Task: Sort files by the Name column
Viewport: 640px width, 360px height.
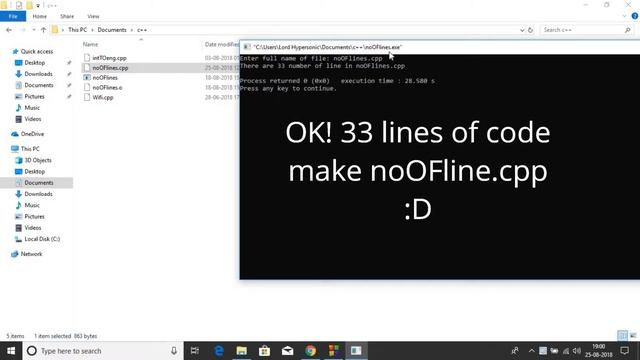Action: [90, 44]
